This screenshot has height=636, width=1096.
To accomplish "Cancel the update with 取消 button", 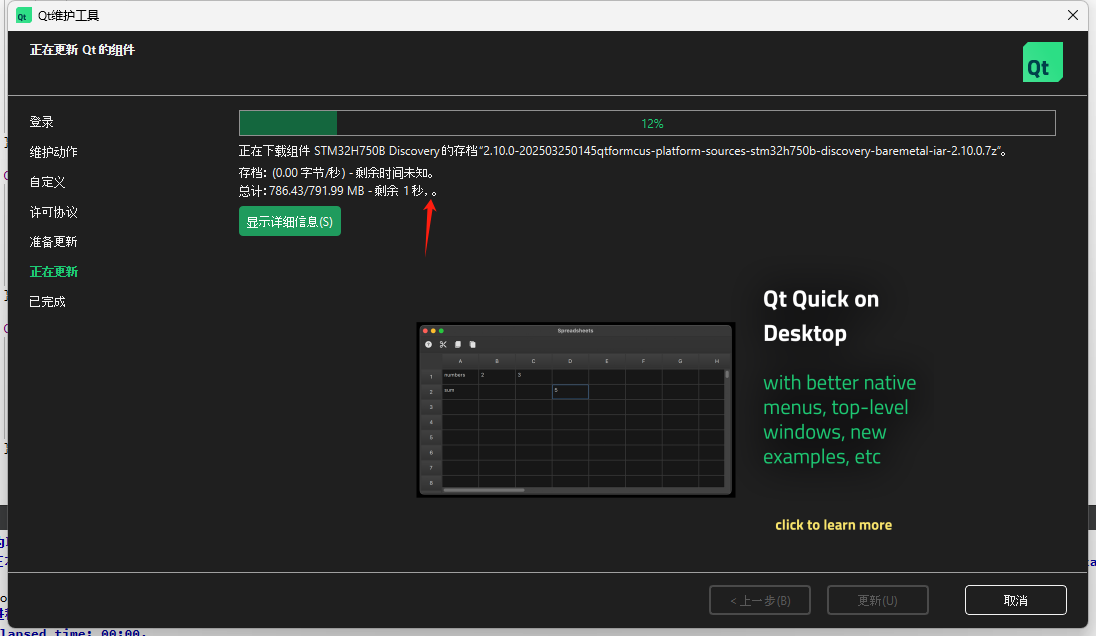I will 1016,600.
